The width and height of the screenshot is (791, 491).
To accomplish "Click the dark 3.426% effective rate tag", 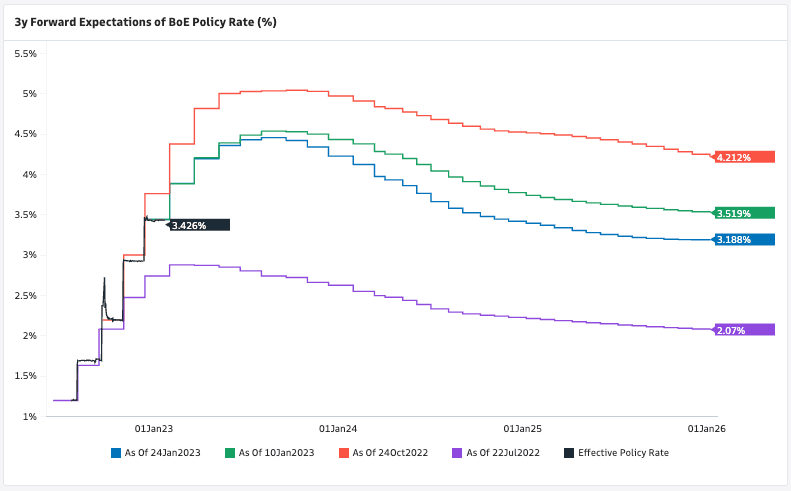I will coord(200,225).
